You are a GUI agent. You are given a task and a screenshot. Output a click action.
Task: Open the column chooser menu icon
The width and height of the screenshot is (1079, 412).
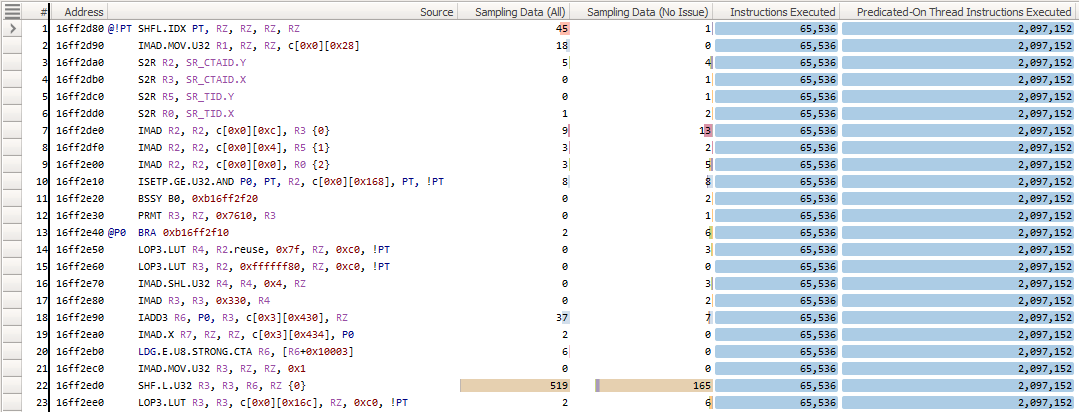tap(12, 11)
